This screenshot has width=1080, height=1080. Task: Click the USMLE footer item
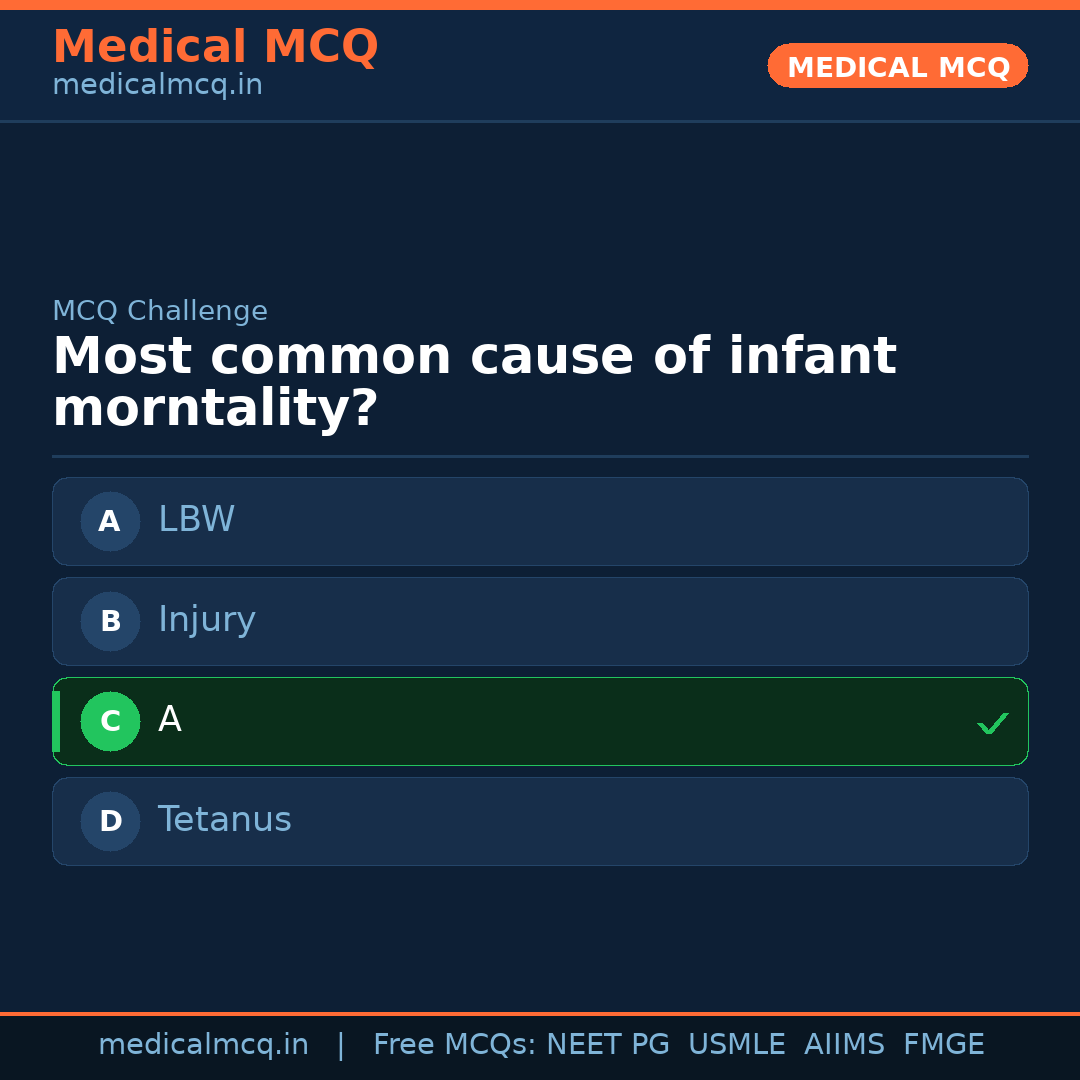point(737,1044)
